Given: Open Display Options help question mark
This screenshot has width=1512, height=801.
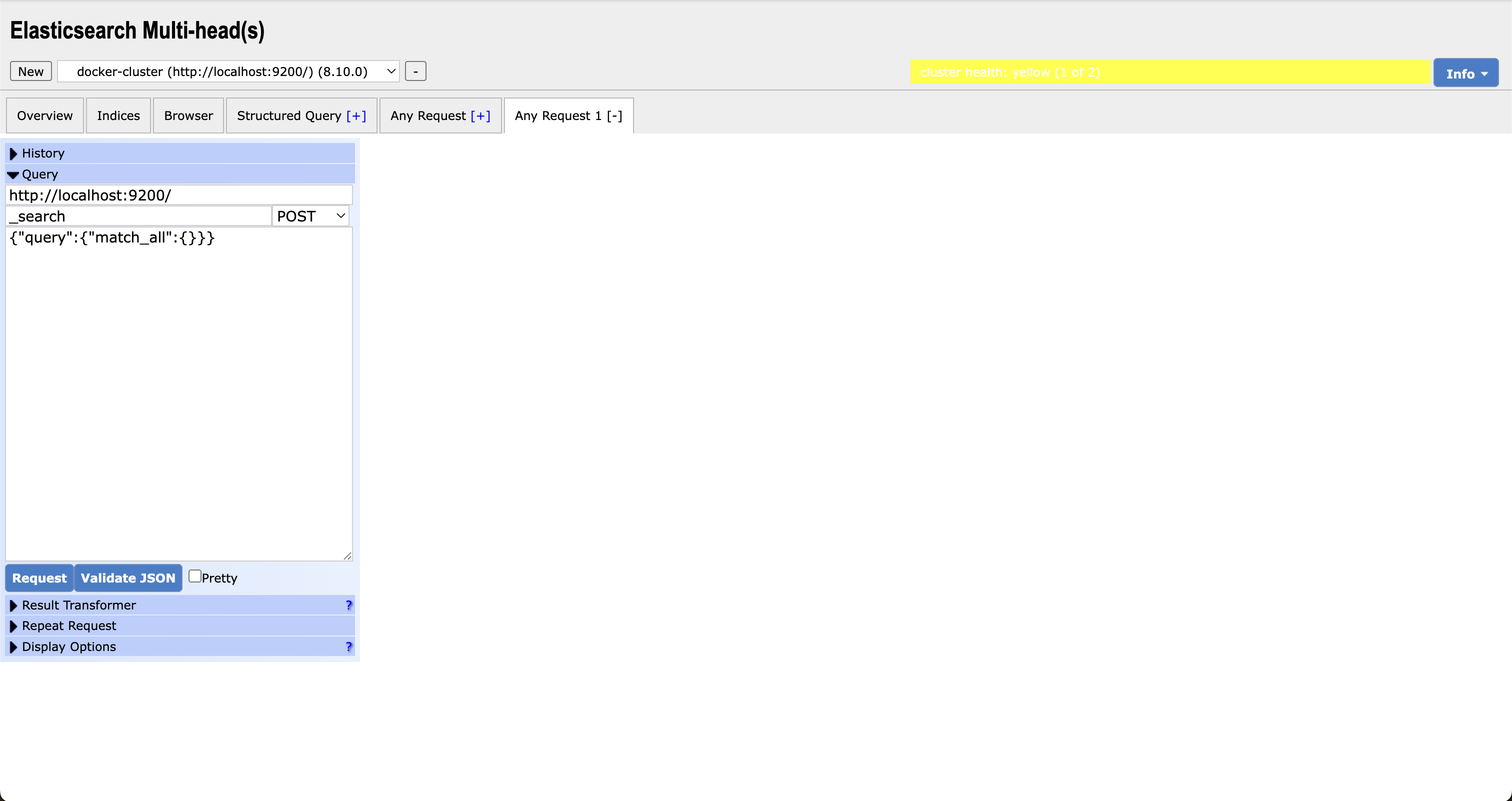Looking at the screenshot, I should coord(348,646).
